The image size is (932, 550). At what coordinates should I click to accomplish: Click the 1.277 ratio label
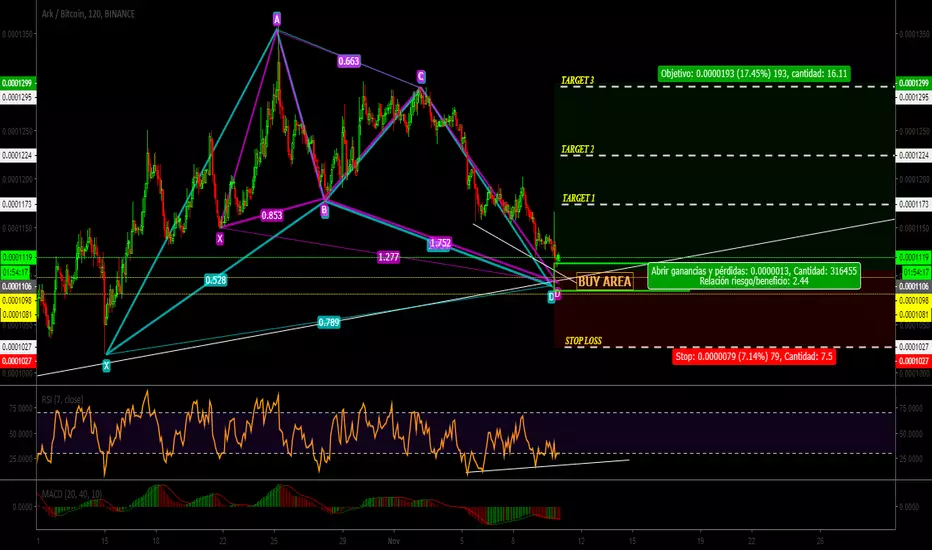point(388,257)
